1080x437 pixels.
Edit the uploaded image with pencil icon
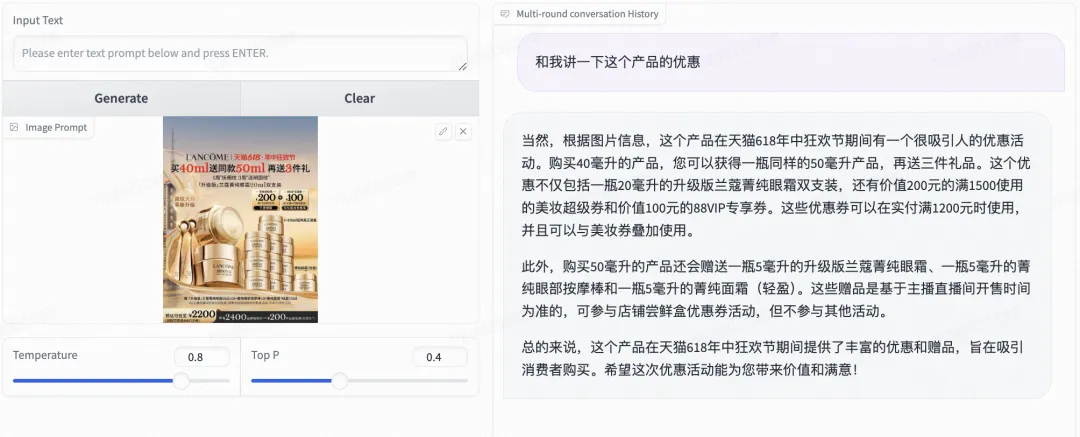(x=444, y=131)
